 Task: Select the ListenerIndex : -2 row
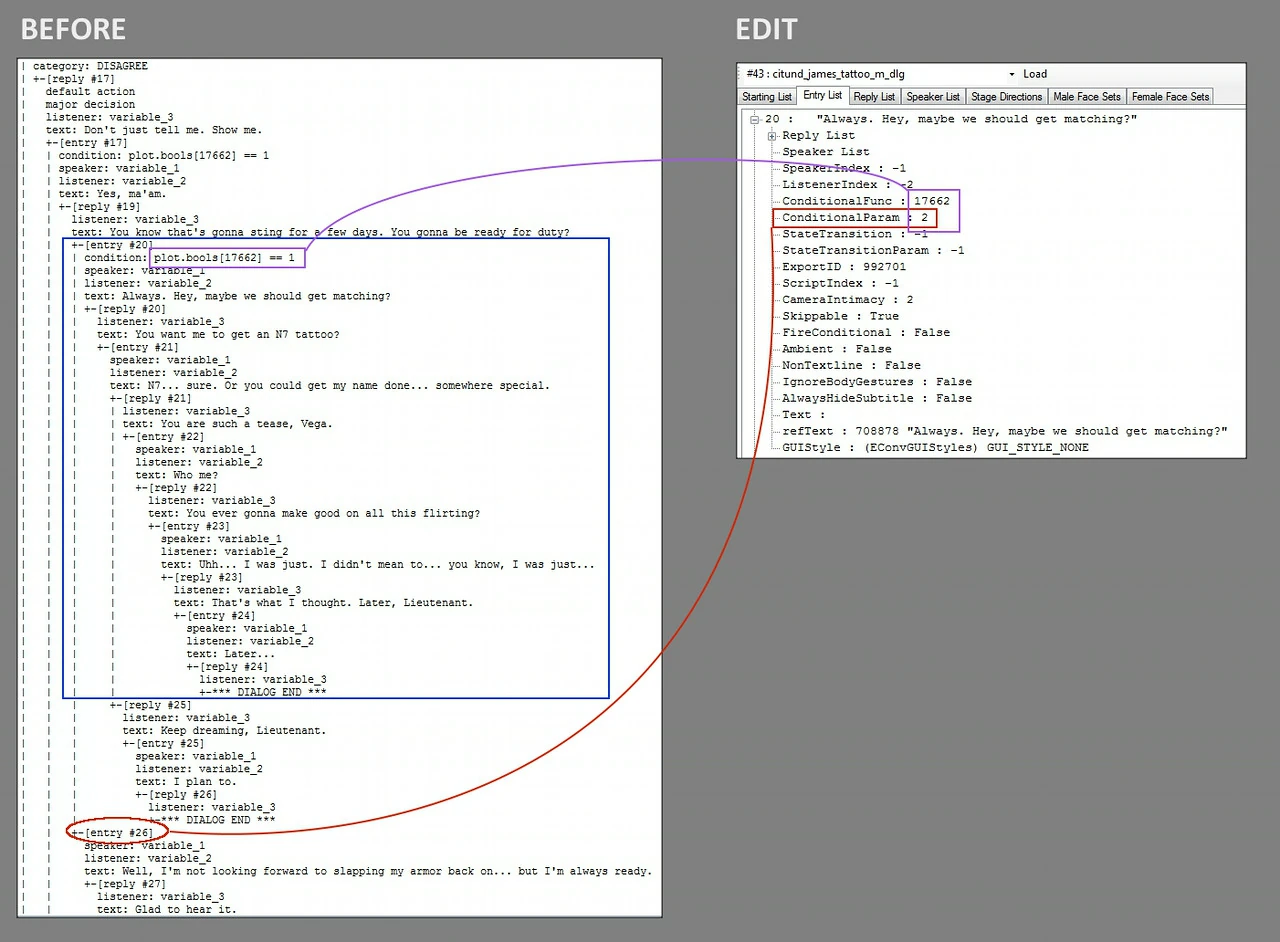[x=848, y=185]
